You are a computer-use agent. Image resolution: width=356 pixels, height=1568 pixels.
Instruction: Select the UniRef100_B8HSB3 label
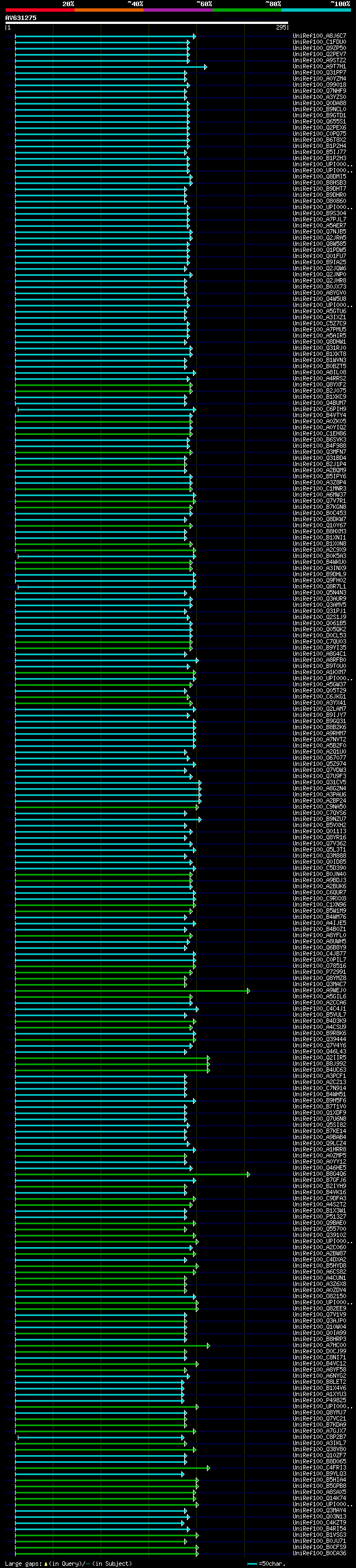click(x=319, y=182)
